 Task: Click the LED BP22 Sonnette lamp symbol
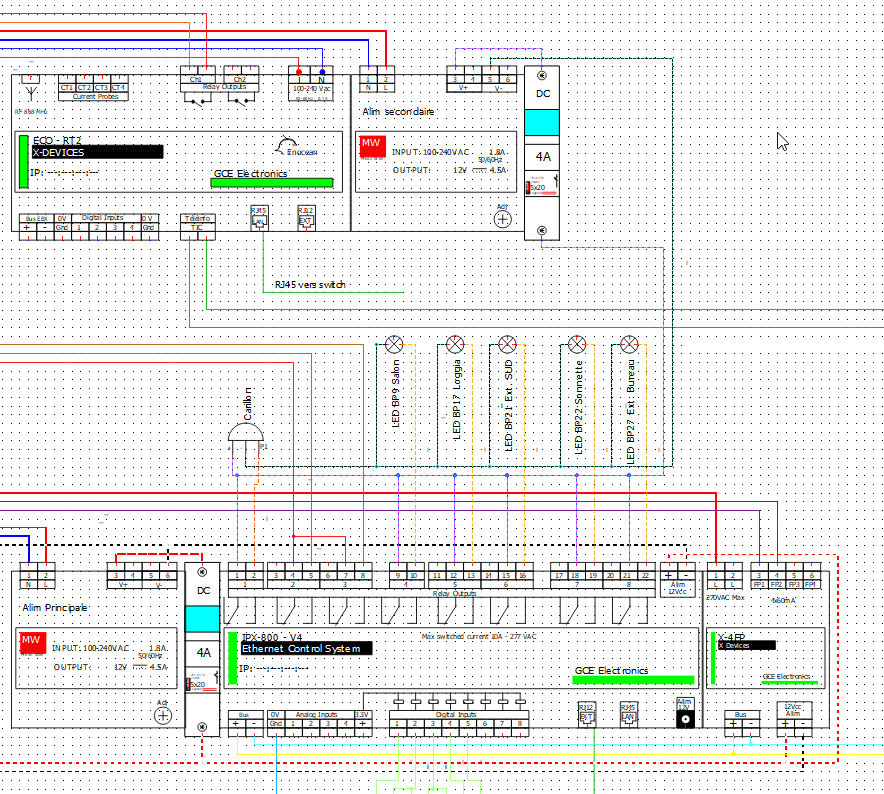577,344
